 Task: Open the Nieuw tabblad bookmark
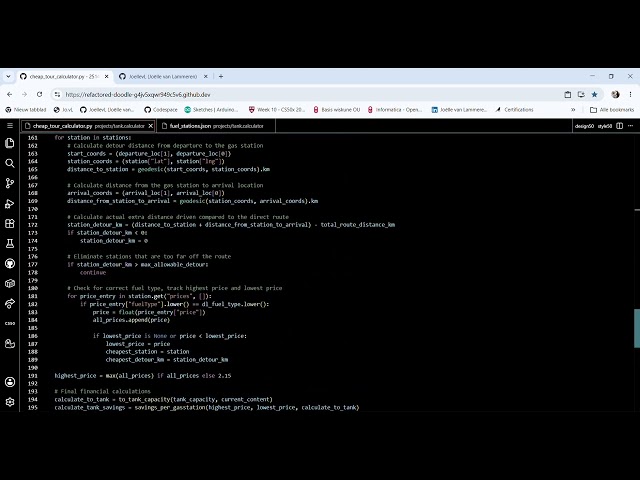coord(26,110)
